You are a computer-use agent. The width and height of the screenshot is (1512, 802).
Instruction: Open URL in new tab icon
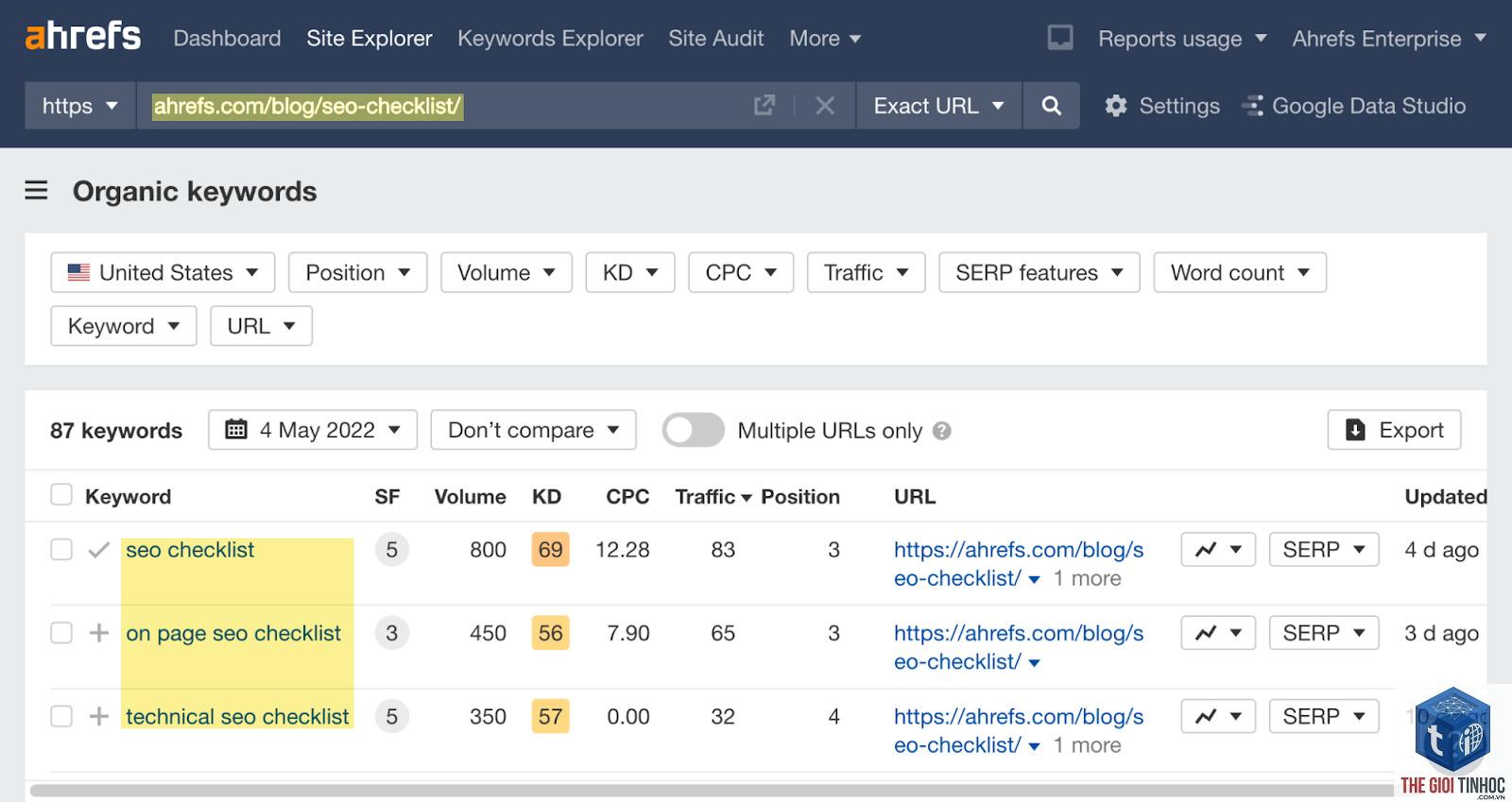[x=765, y=105]
